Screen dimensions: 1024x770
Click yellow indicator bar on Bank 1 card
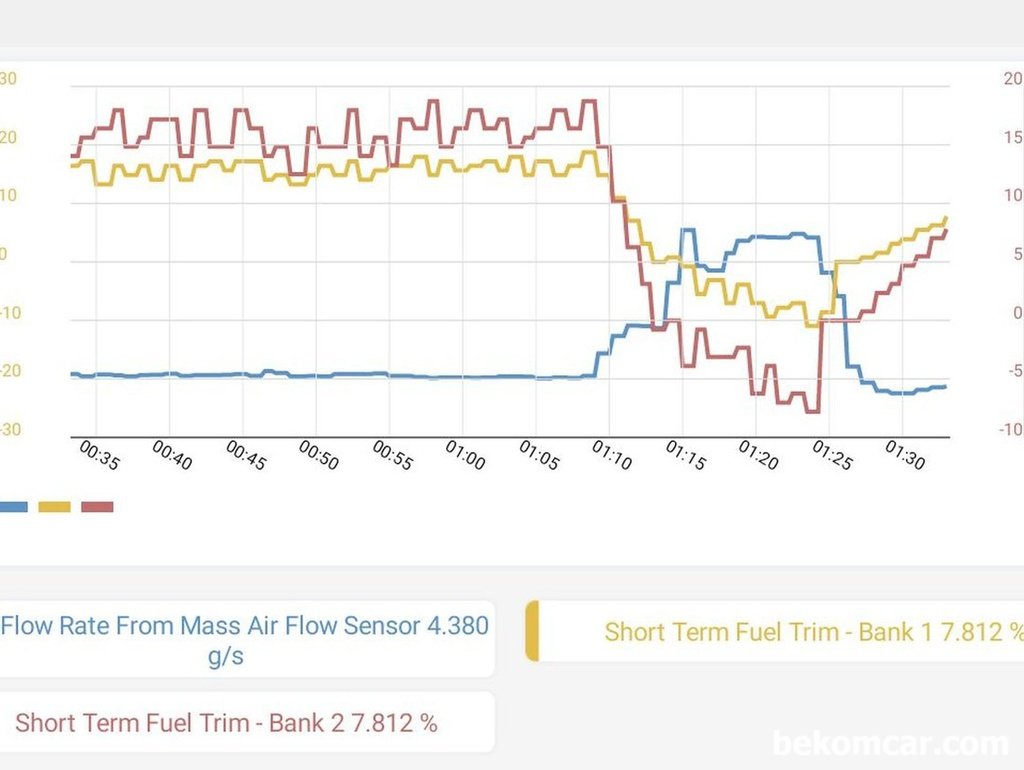pyautogui.click(x=532, y=632)
